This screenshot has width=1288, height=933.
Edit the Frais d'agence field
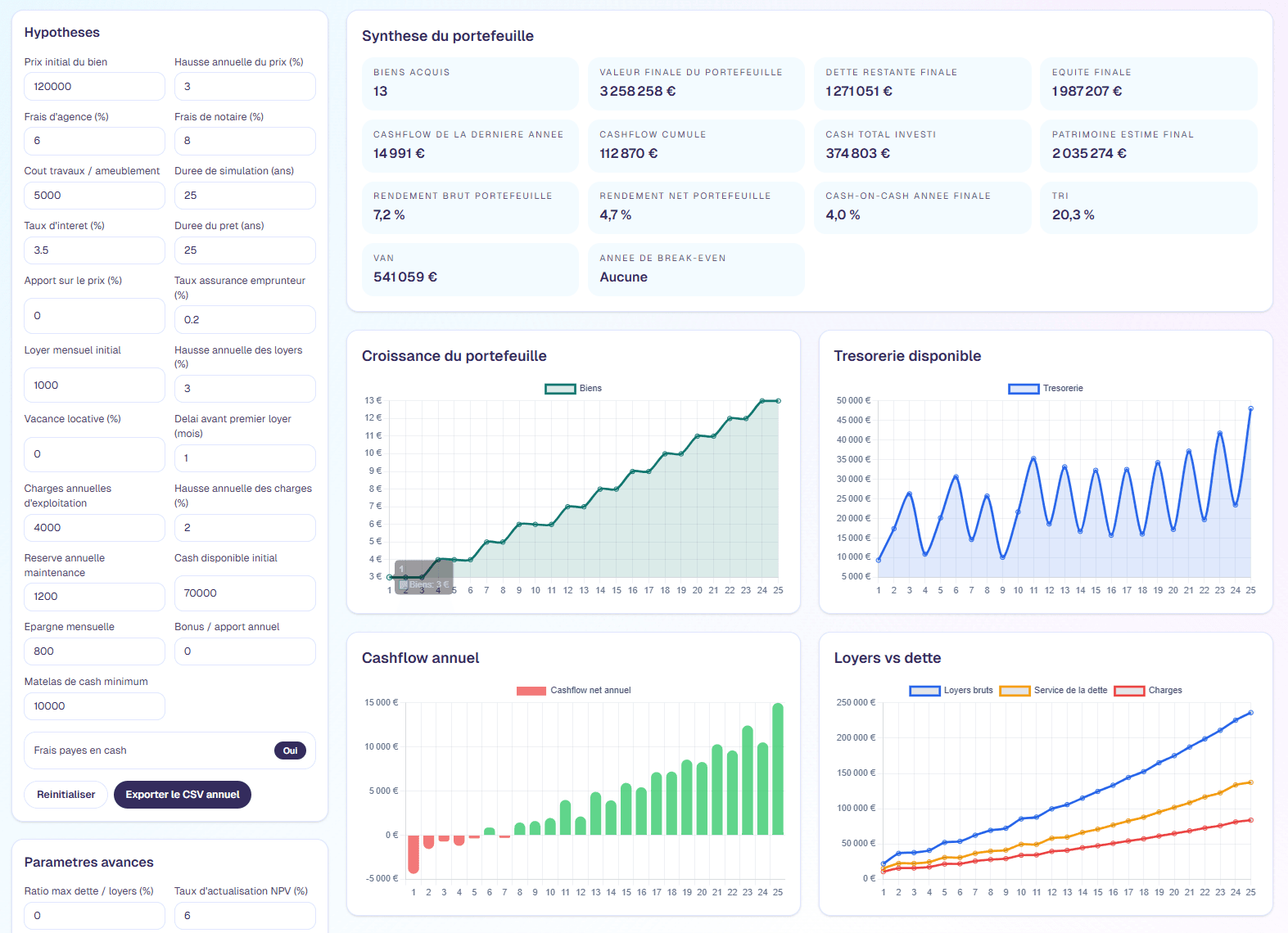coord(94,141)
